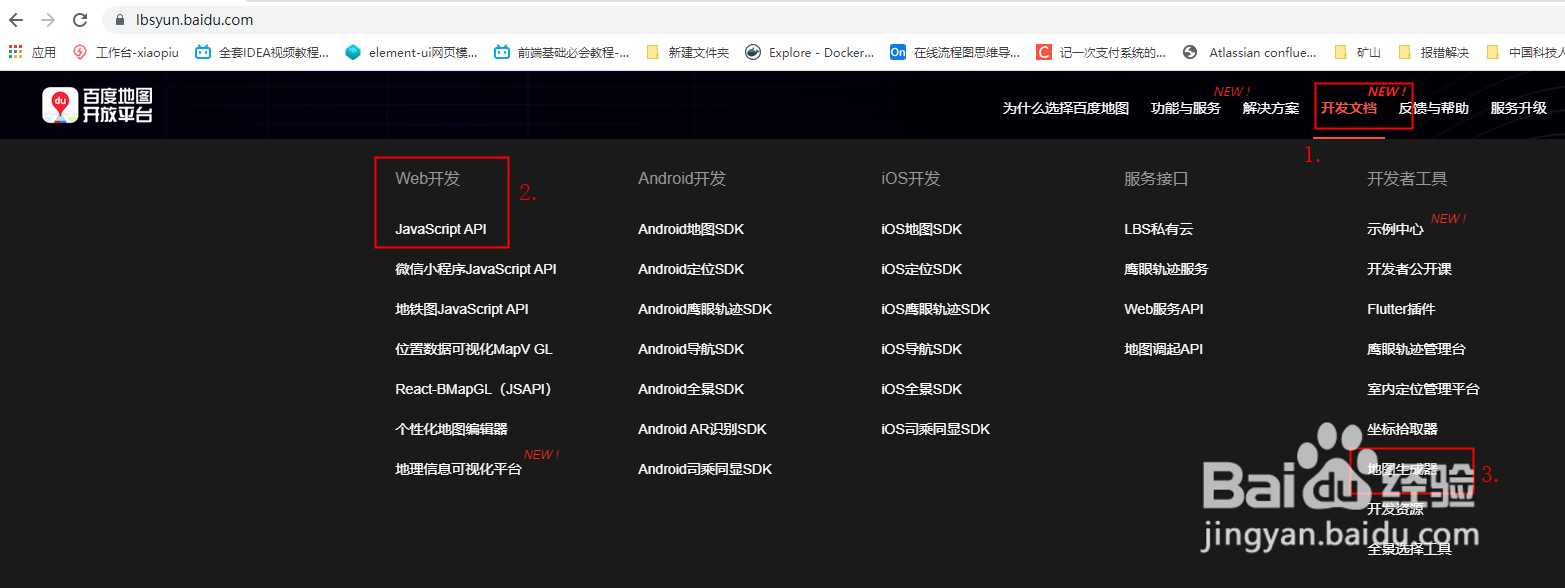Open 开发者公开课 link
The height and width of the screenshot is (588, 1565).
(x=1409, y=269)
